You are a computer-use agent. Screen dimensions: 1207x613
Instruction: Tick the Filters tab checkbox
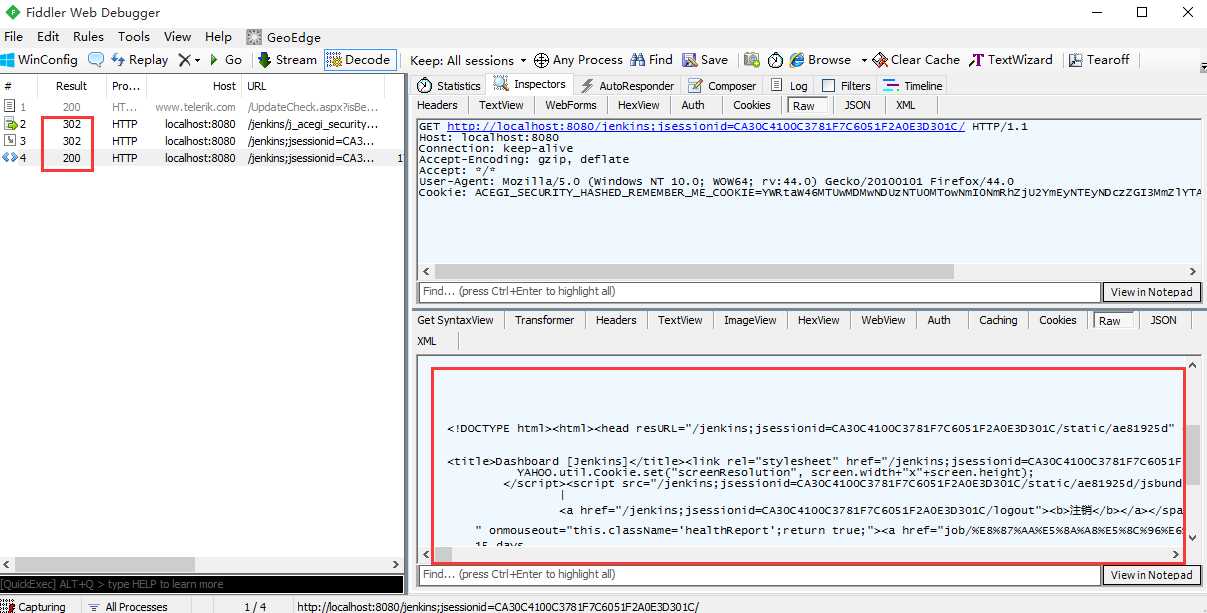828,86
